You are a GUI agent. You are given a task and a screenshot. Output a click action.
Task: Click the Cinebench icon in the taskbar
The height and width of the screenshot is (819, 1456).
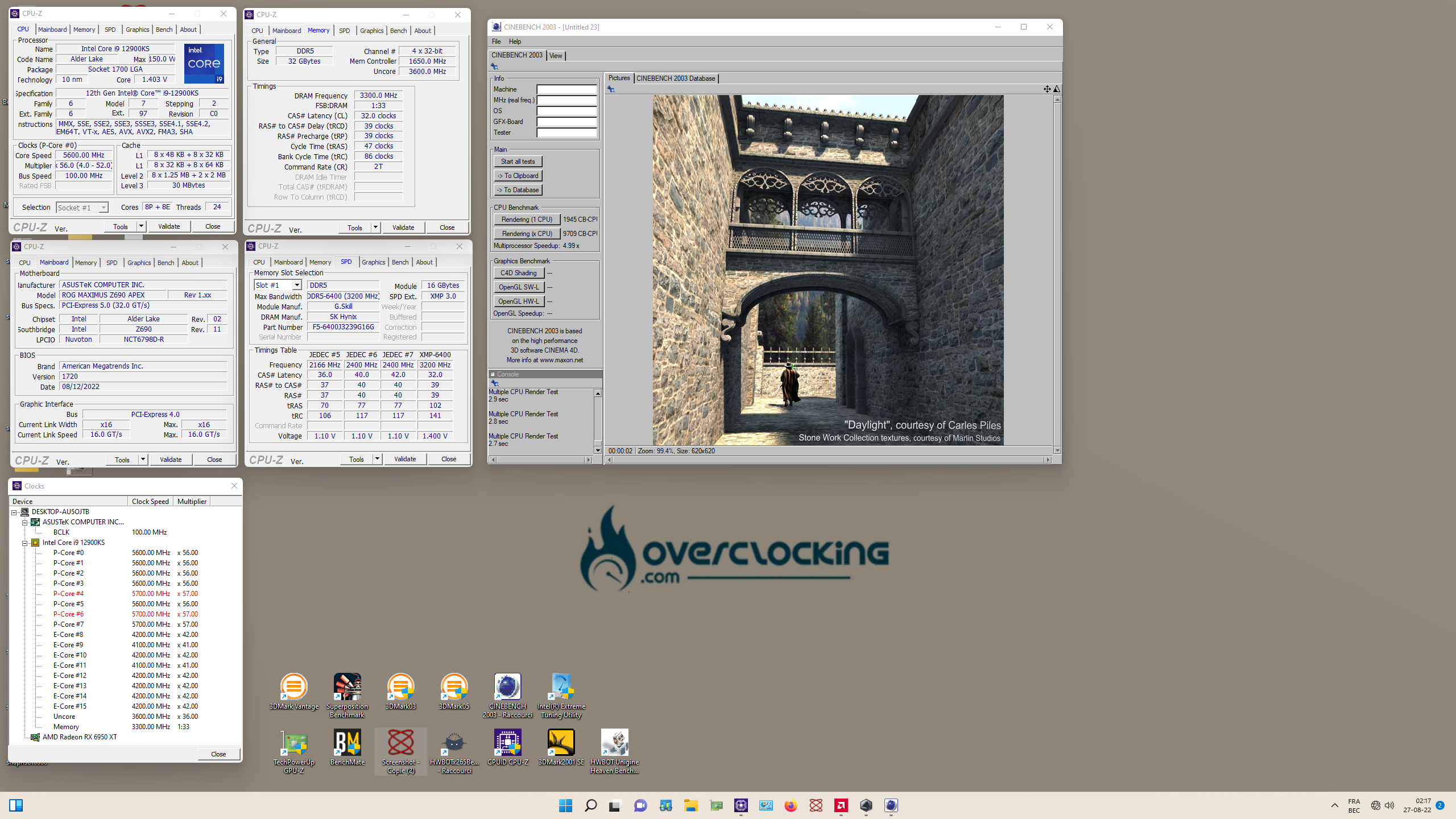(891, 805)
